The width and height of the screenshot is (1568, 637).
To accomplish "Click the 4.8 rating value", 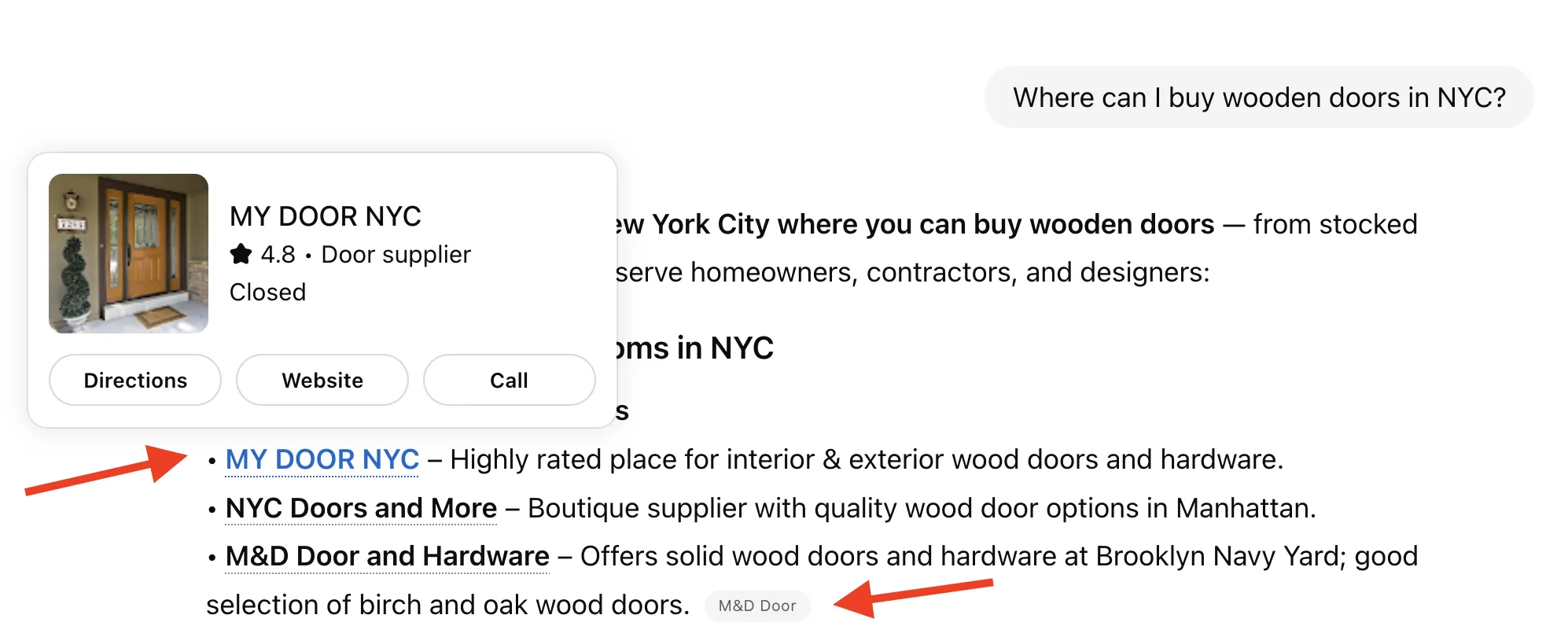I will pyautogui.click(x=278, y=255).
